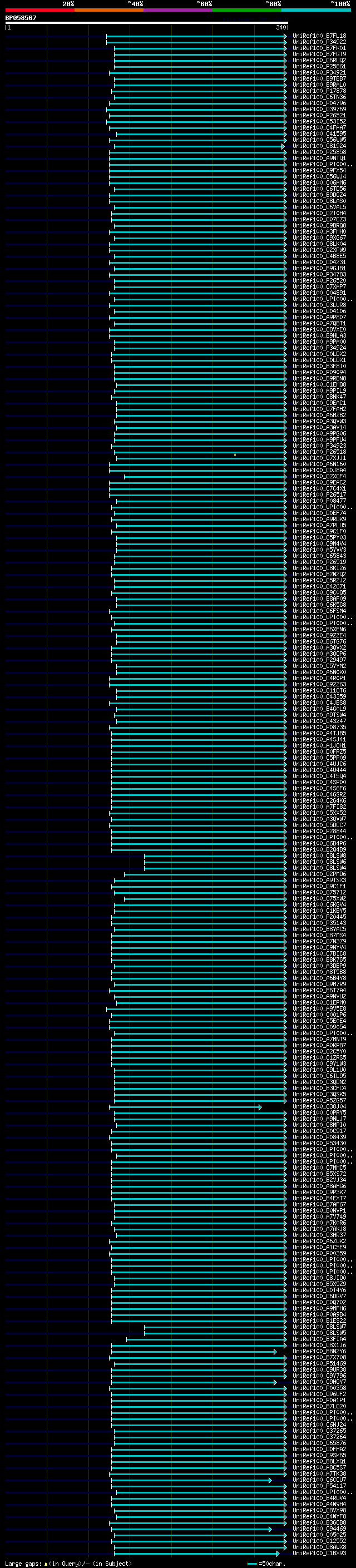Click the label UniRef100_A3FMH0
The width and height of the screenshot is (356, 1568).
click(319, 231)
